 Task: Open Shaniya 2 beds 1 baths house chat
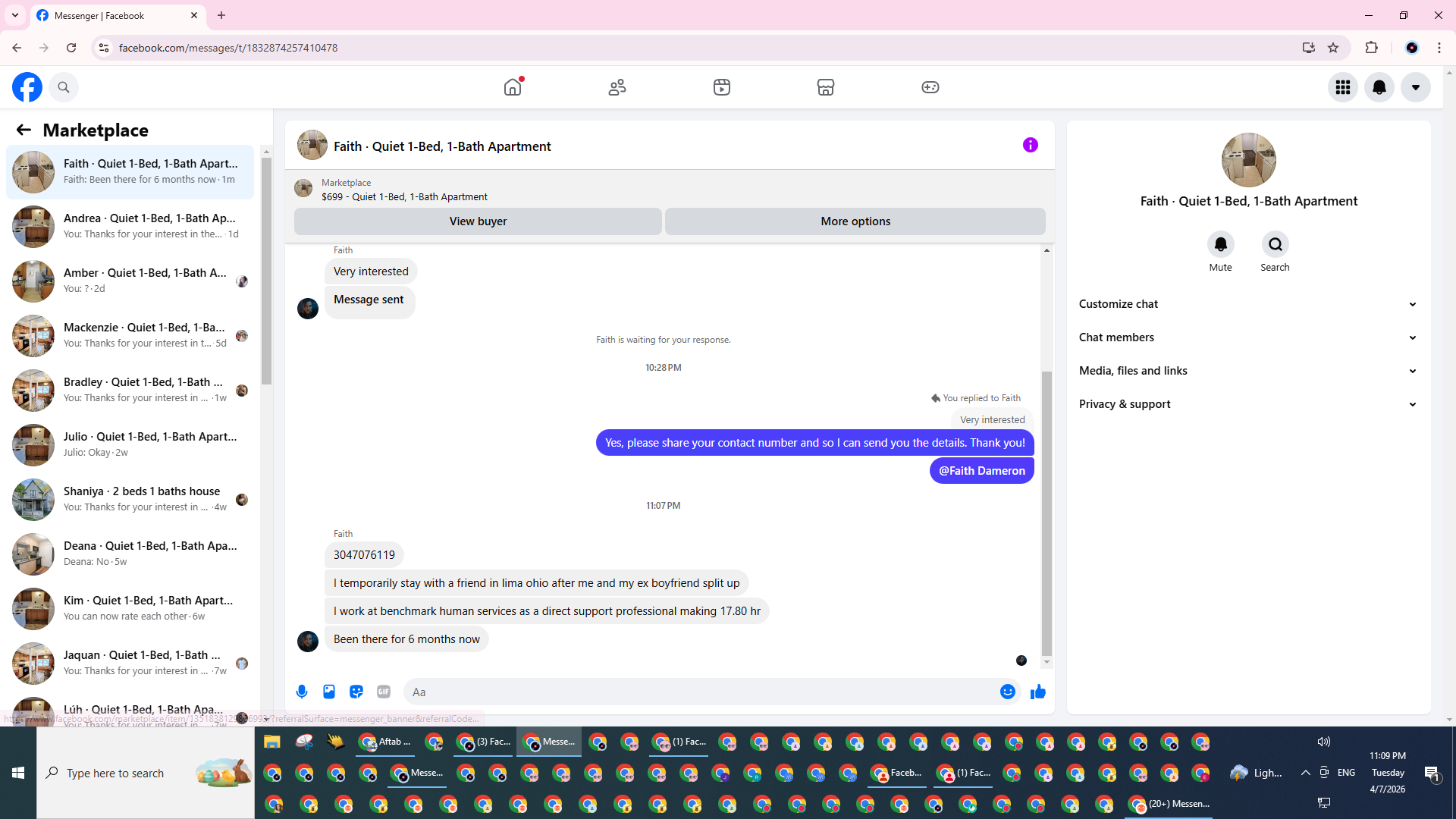[x=130, y=500]
